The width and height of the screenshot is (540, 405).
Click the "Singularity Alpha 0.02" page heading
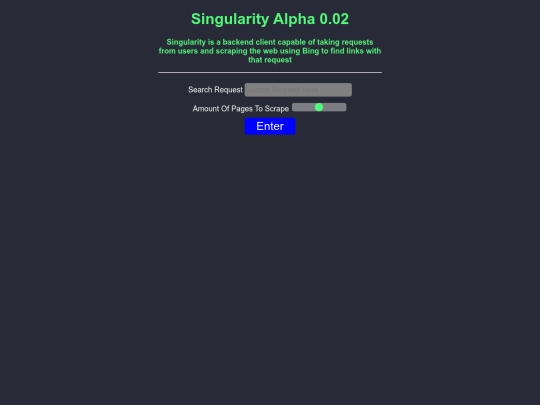270,19
